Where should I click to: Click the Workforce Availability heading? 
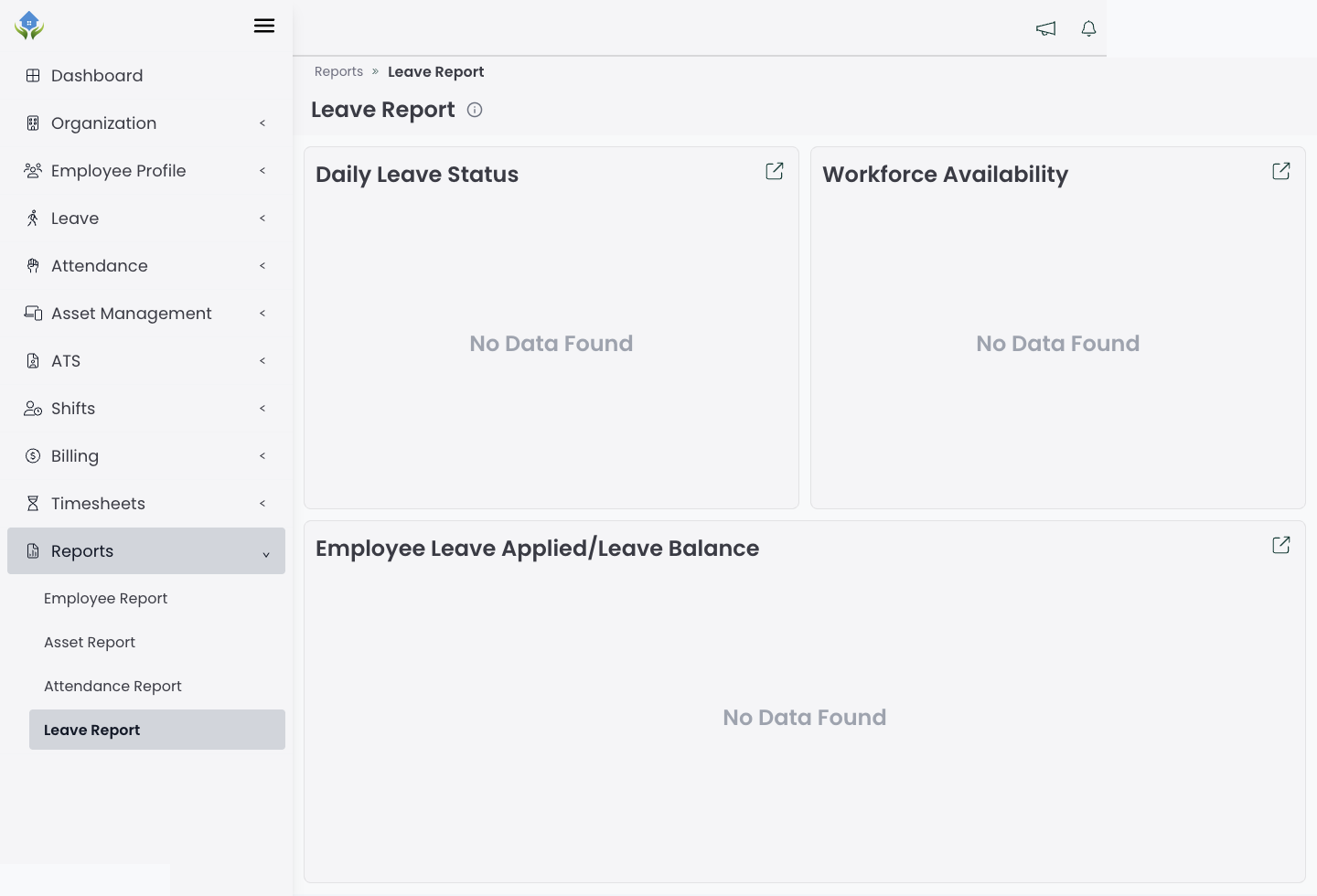coord(945,175)
